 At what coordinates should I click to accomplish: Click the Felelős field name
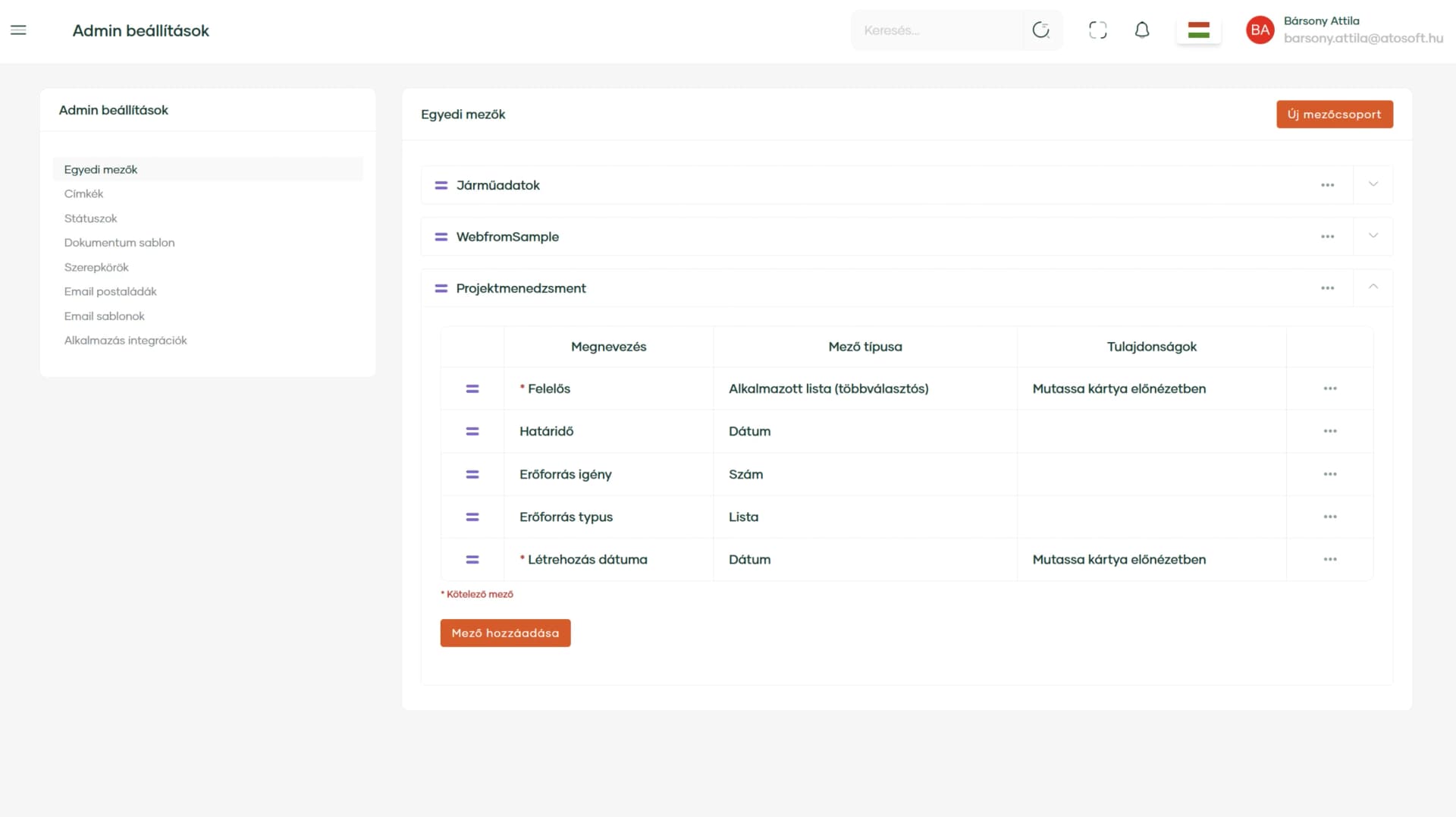click(x=548, y=388)
